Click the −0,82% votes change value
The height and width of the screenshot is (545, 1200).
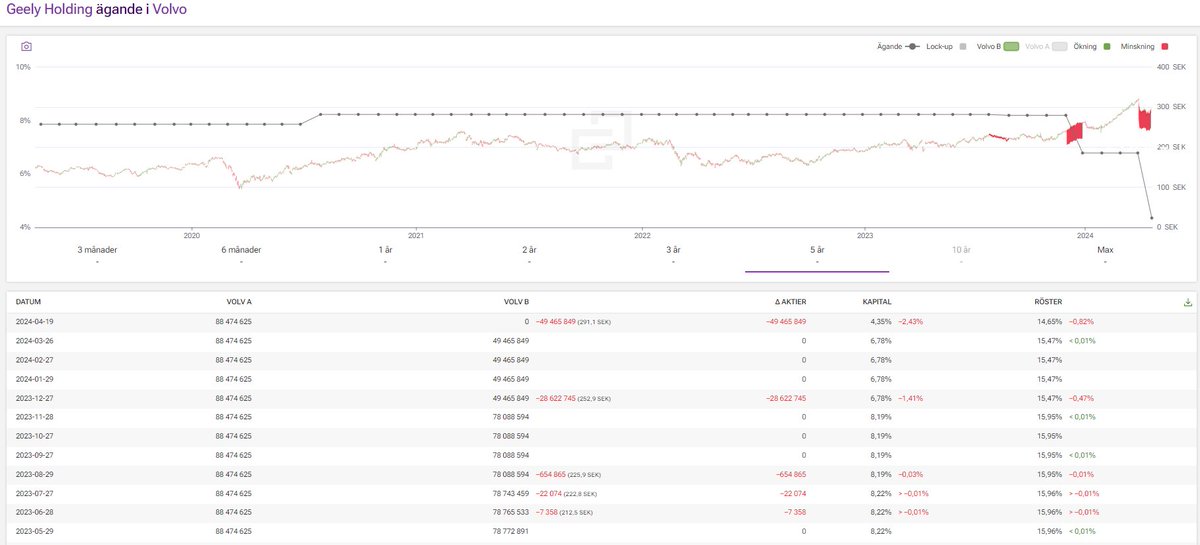[1081, 322]
